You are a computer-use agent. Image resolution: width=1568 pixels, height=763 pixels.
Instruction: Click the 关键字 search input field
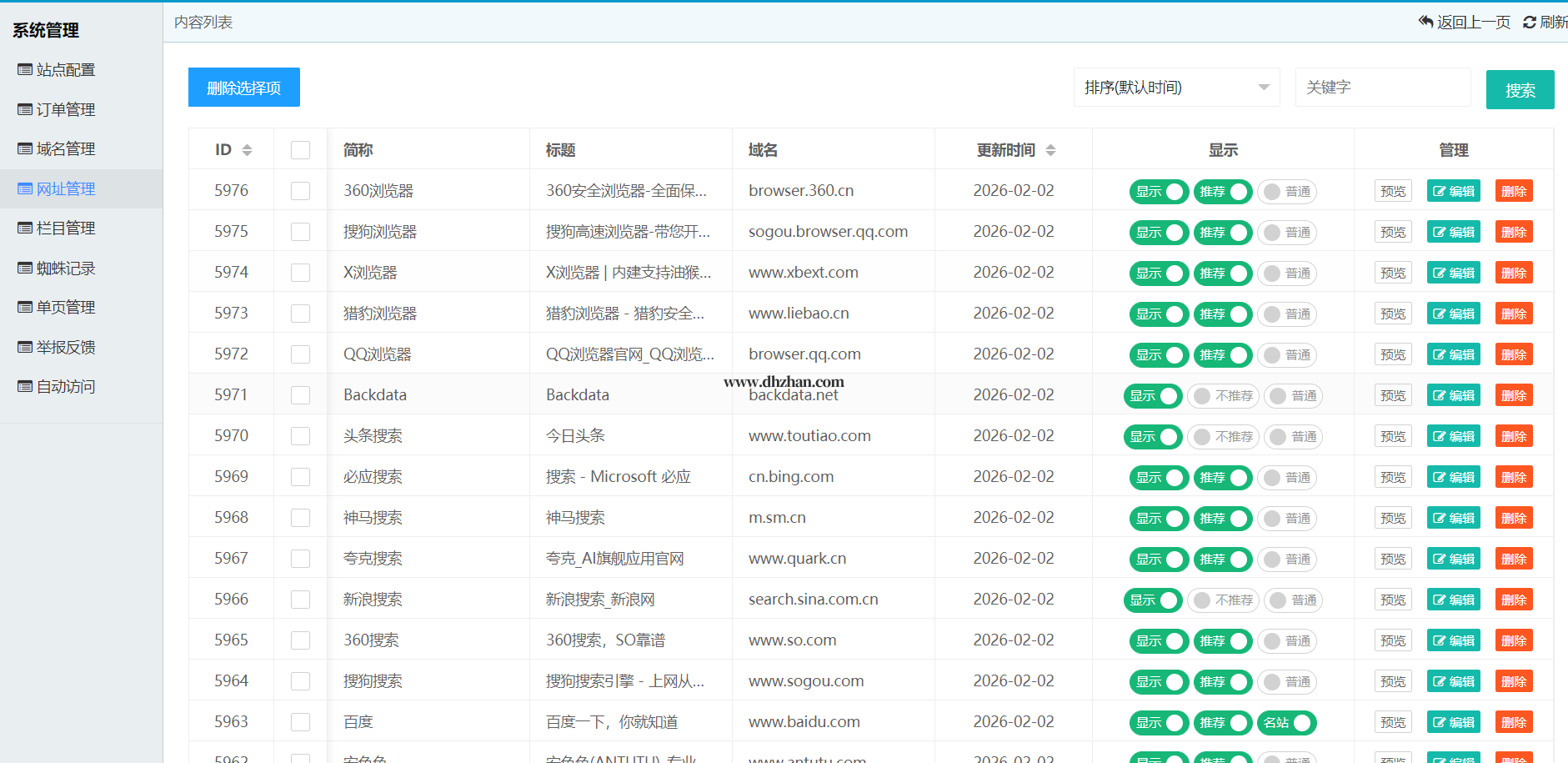point(1382,88)
